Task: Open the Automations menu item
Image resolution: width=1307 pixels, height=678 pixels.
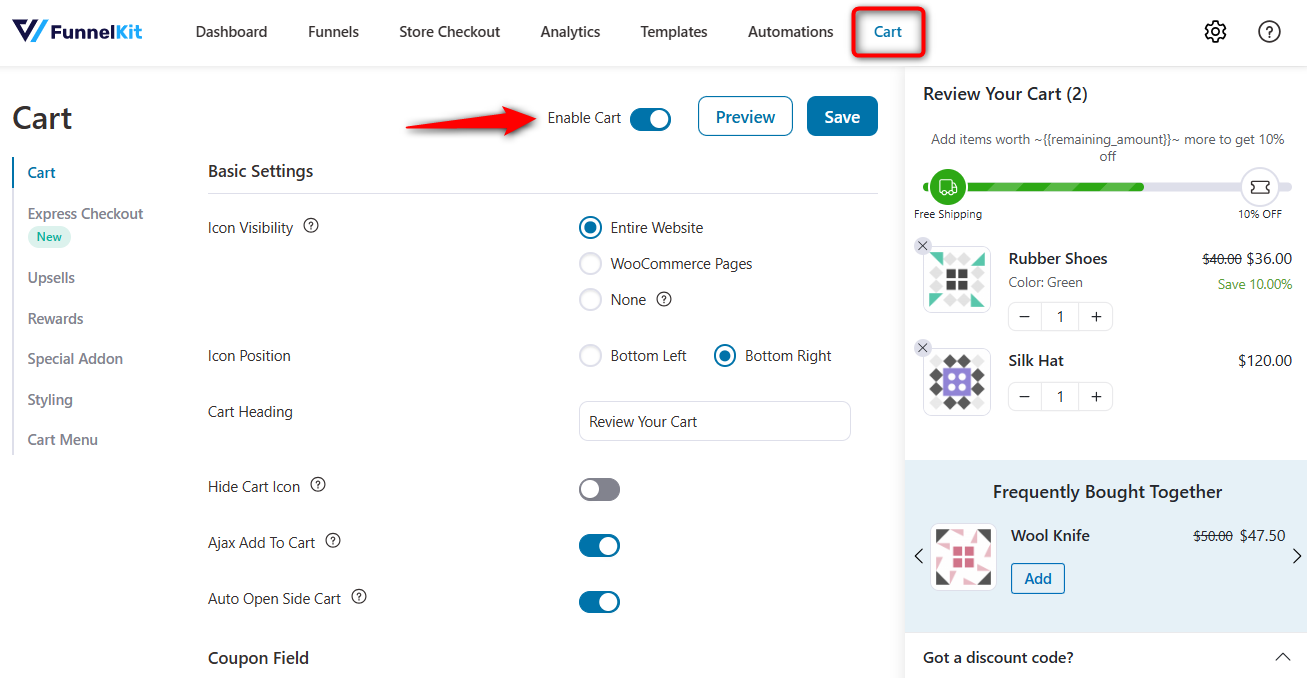Action: (x=790, y=31)
